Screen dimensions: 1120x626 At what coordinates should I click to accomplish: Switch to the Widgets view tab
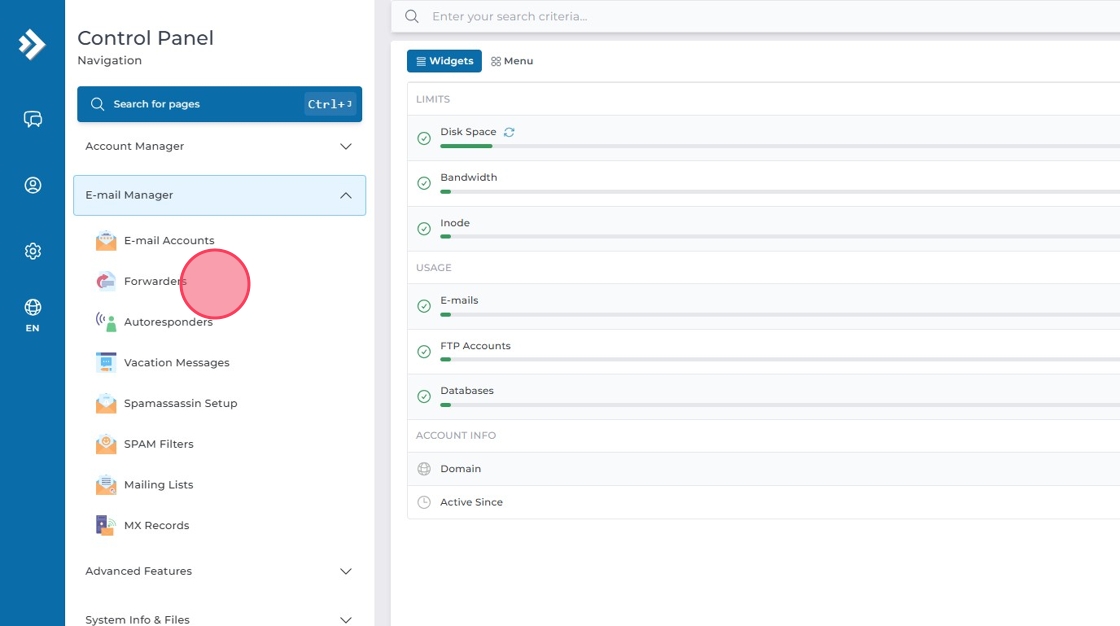coord(444,61)
